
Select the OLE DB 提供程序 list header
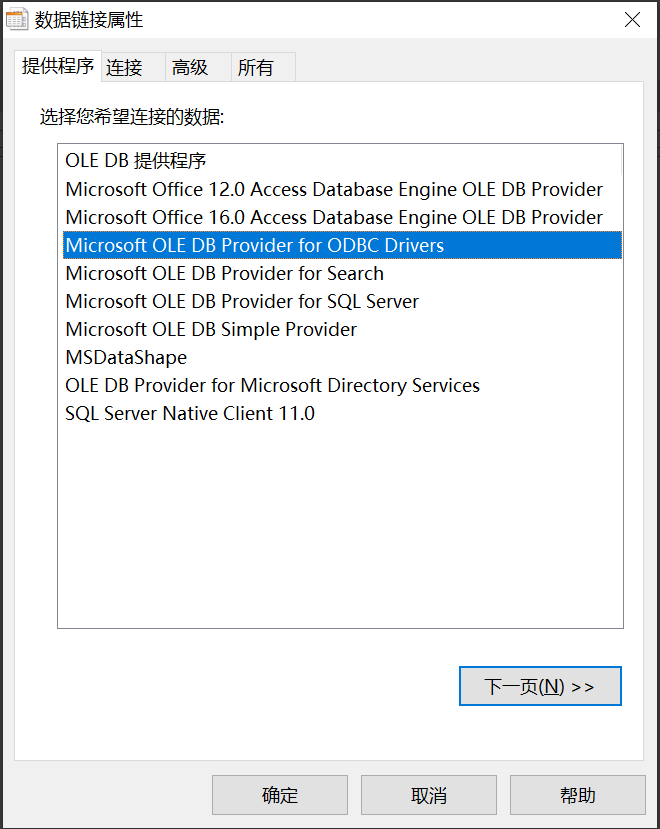pos(136,160)
